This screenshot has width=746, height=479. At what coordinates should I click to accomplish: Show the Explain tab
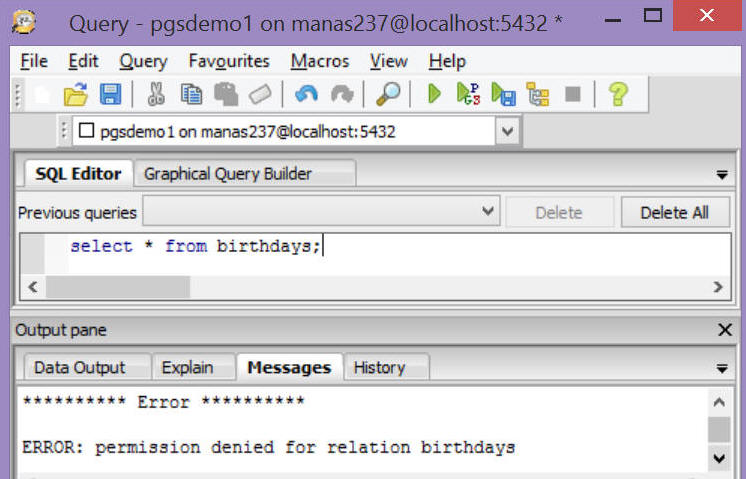(x=194, y=367)
